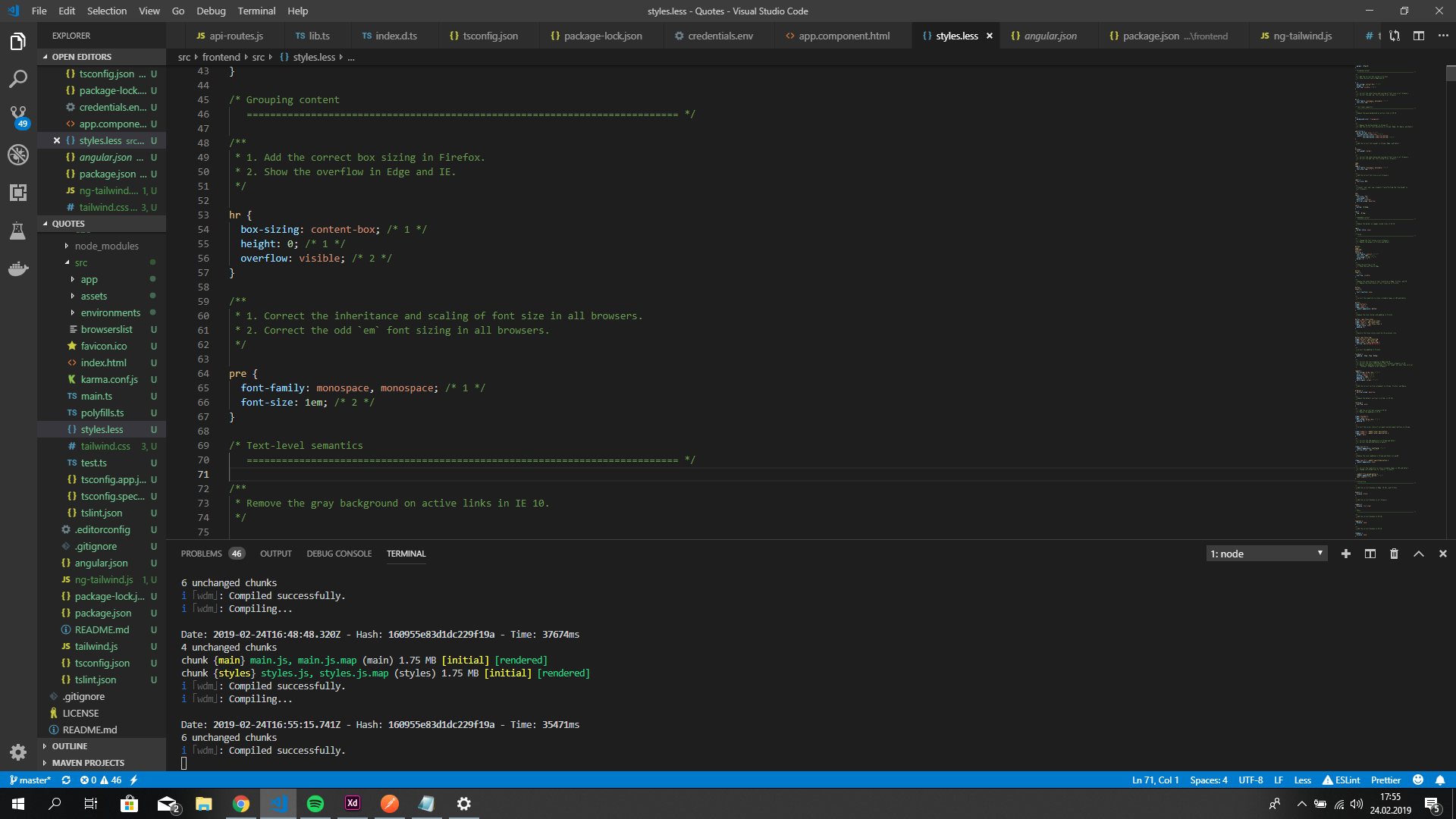Screen dimensions: 1456x819
Task: Open the terminal selector dropdown '1: node'
Action: (x=1266, y=554)
